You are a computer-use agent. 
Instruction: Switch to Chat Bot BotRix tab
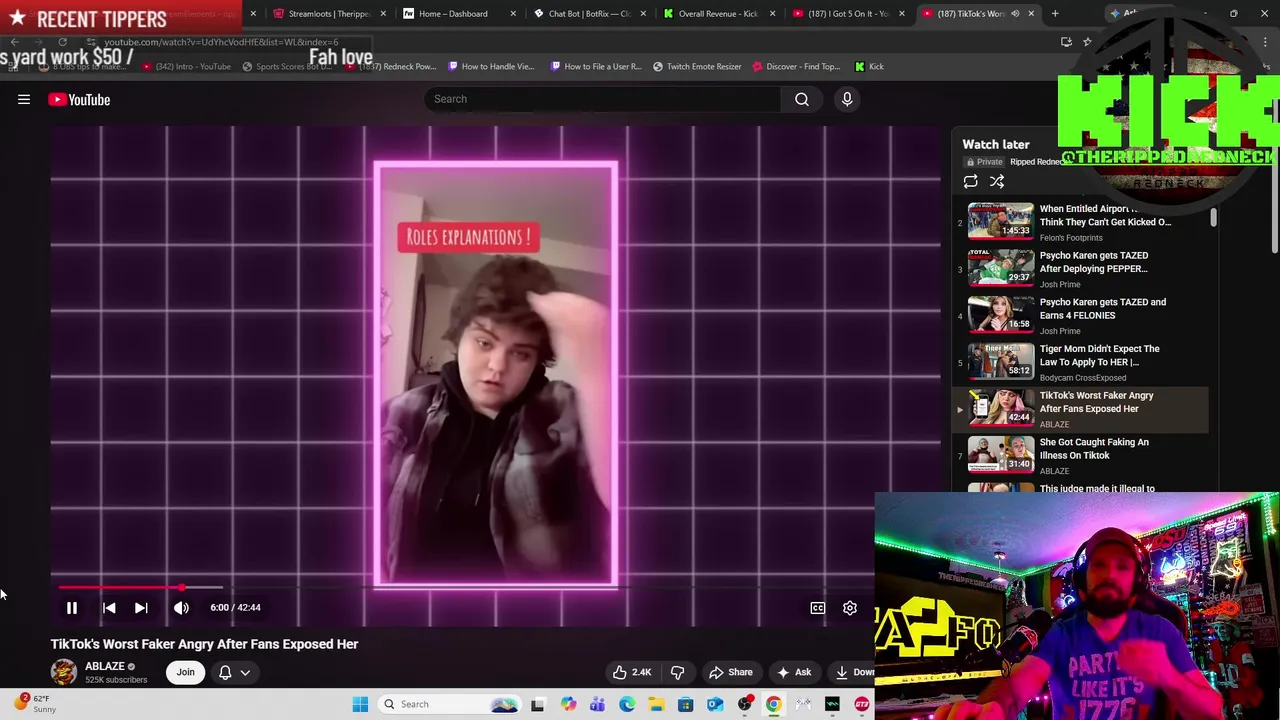(588, 13)
